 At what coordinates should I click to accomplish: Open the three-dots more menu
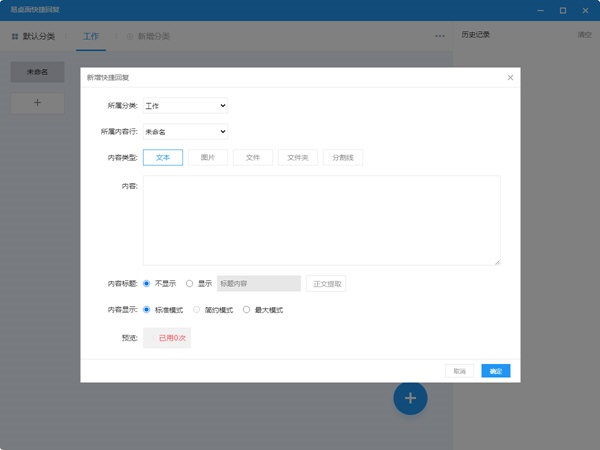click(x=440, y=36)
